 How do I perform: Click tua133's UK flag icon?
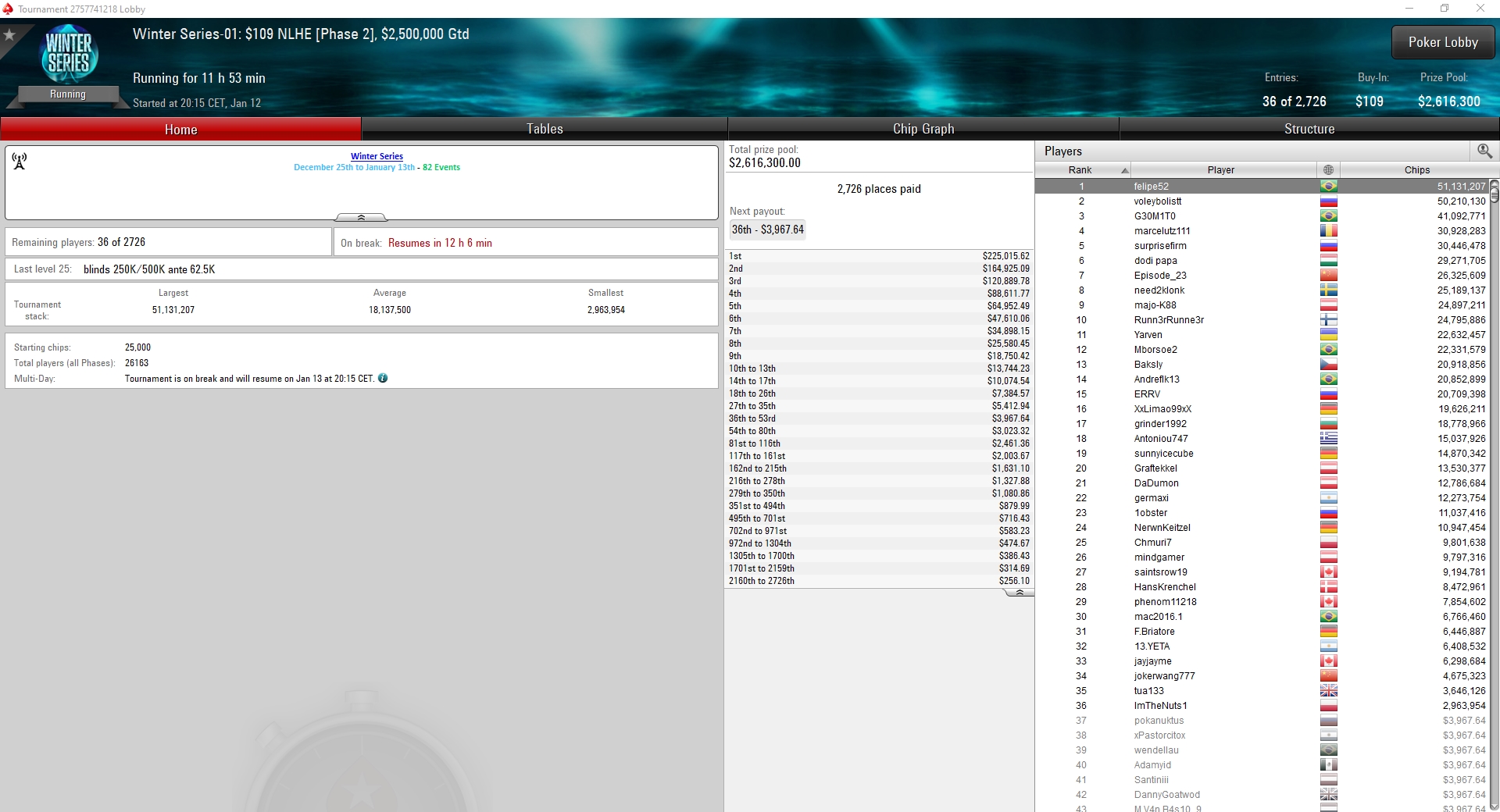[1328, 691]
